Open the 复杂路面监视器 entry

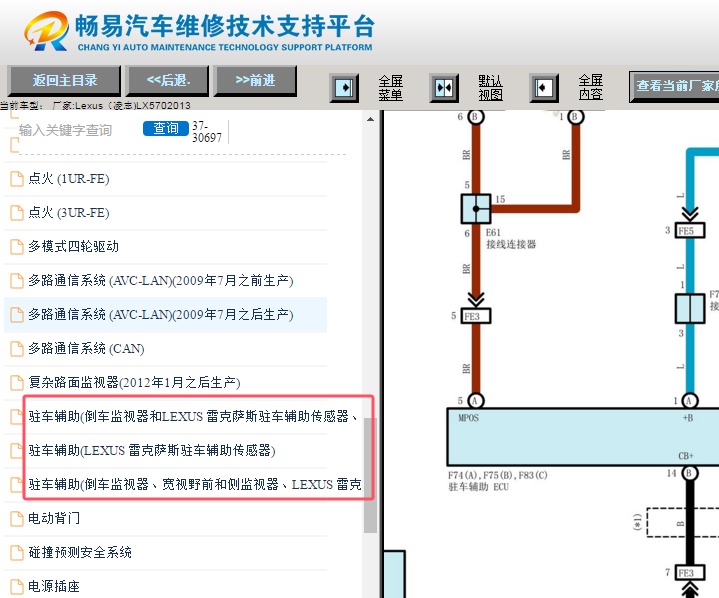pyautogui.click(x=134, y=382)
